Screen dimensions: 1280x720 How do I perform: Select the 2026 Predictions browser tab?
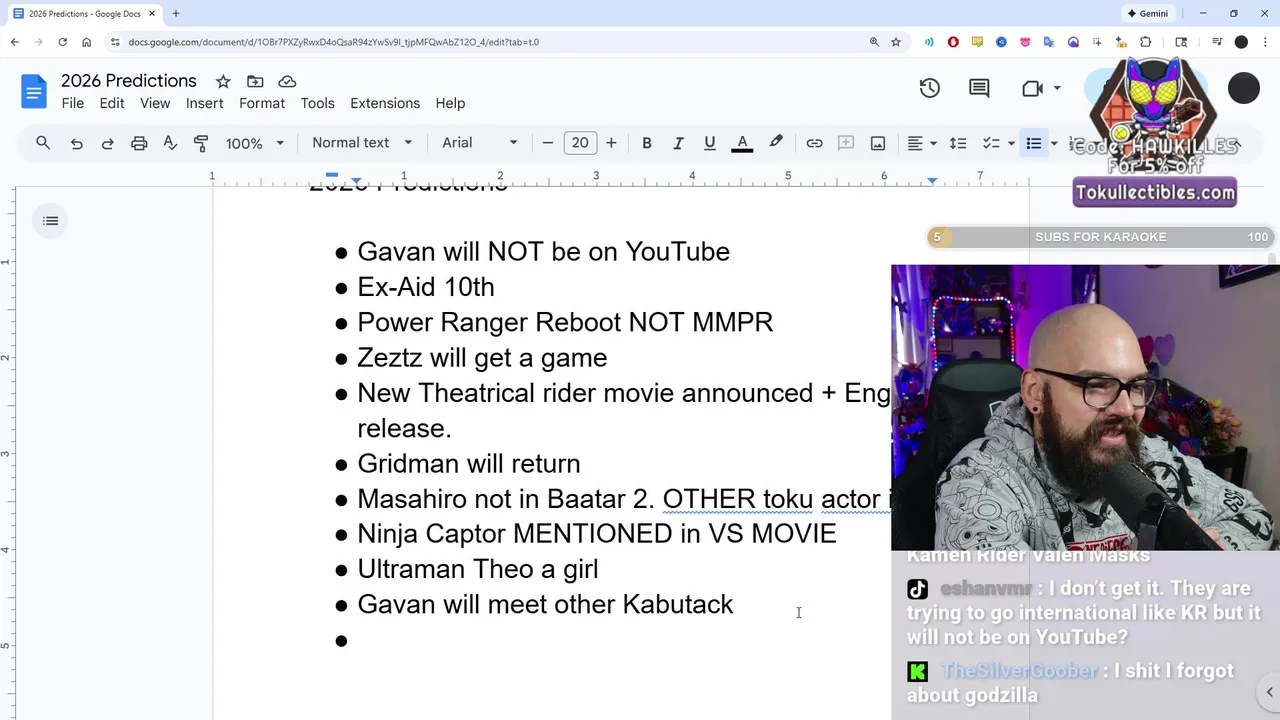click(x=84, y=14)
